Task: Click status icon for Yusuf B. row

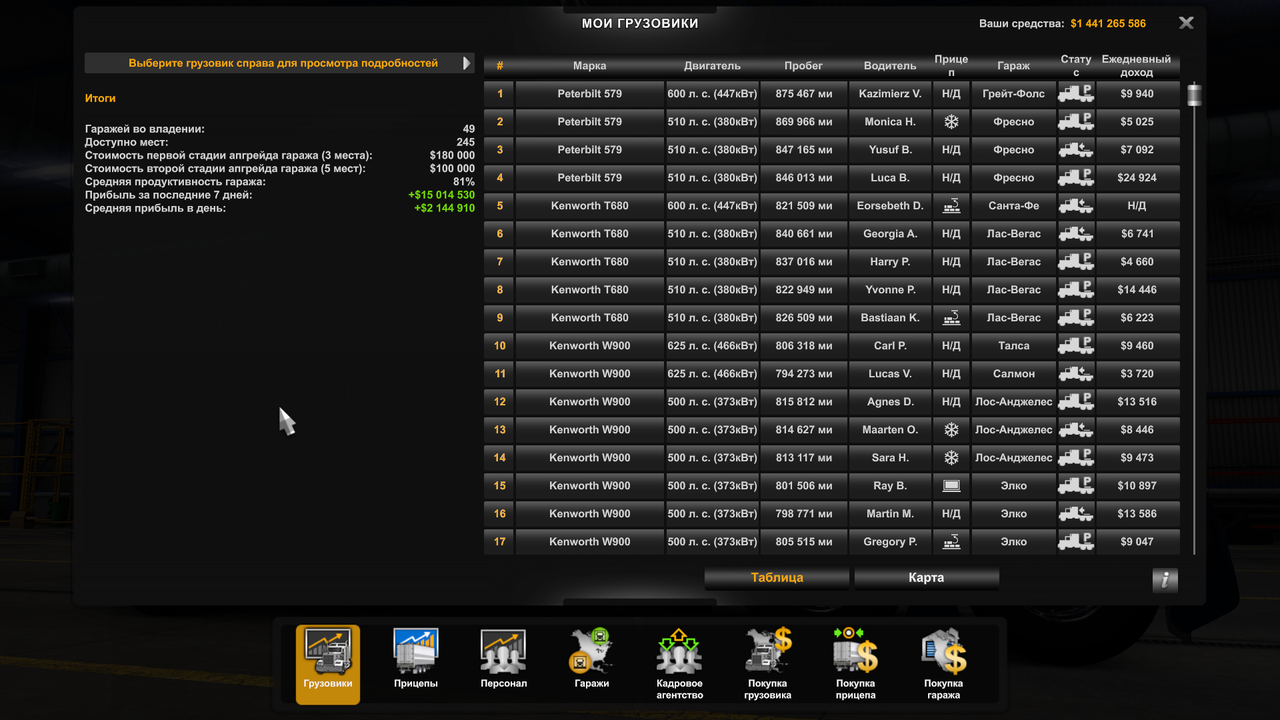Action: [x=1076, y=149]
